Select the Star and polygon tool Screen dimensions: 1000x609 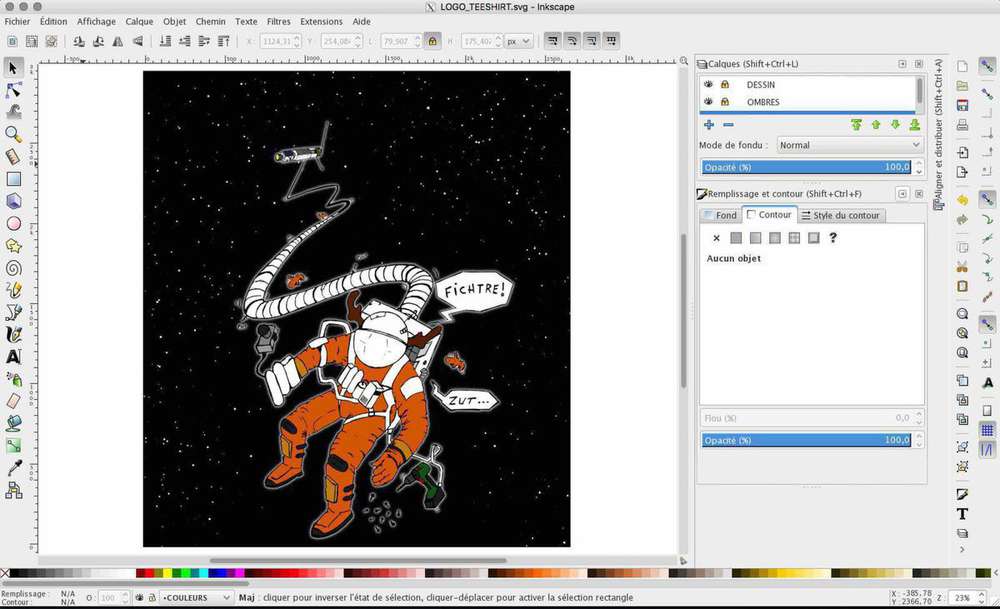point(13,246)
